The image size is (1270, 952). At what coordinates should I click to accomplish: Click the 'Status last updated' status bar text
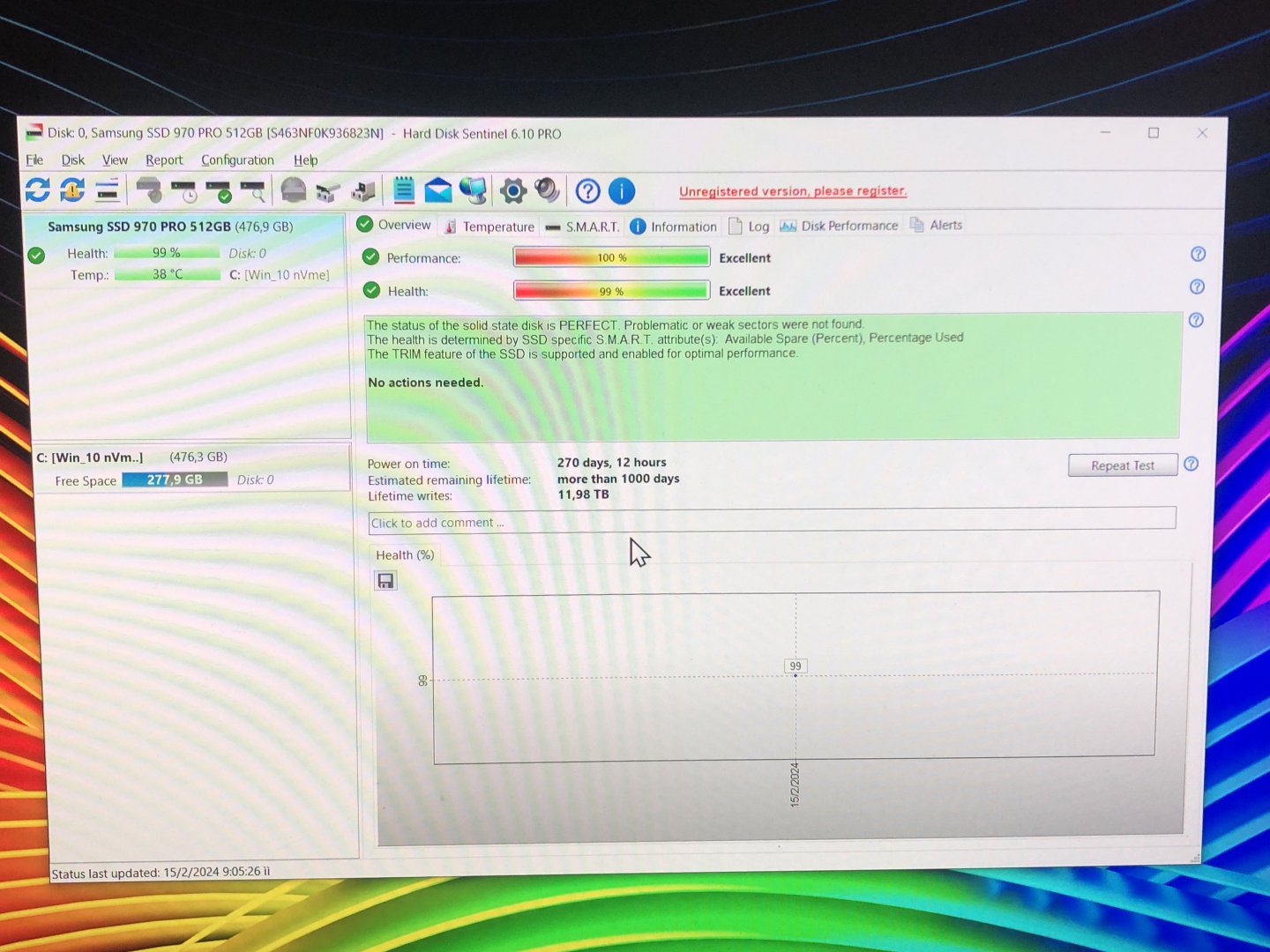coord(161,873)
